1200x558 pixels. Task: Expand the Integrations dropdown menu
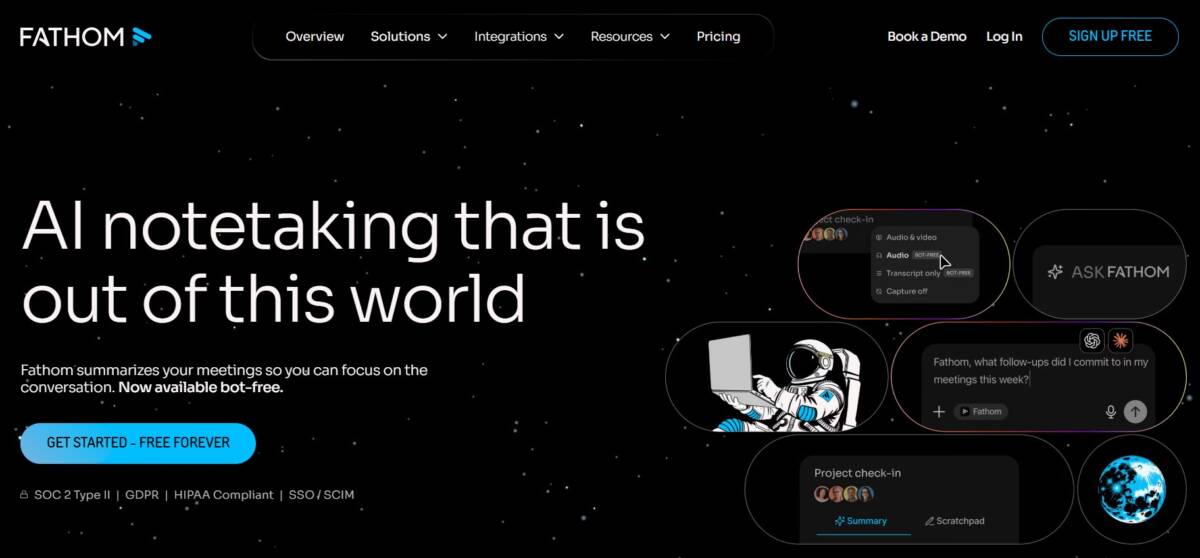pyautogui.click(x=519, y=36)
